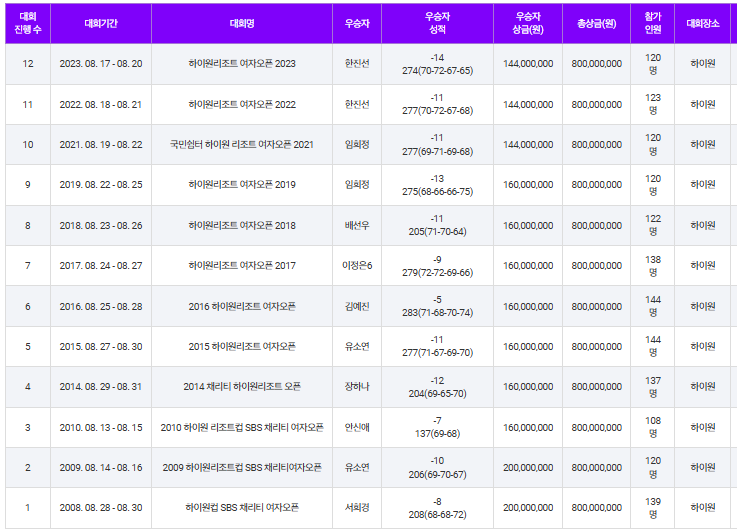Click prize '144,000,000' in the 2023 row
Image resolution: width=737 pixels, height=532 pixels.
528,64
